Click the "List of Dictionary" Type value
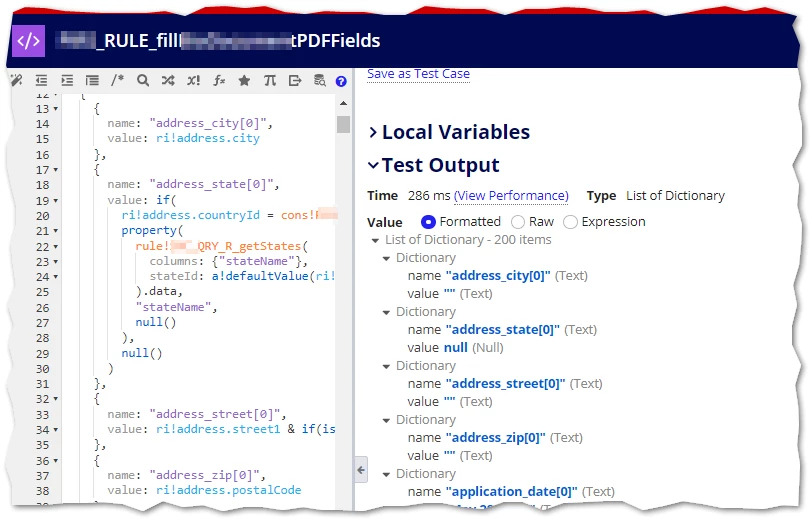 pyautogui.click(x=675, y=196)
